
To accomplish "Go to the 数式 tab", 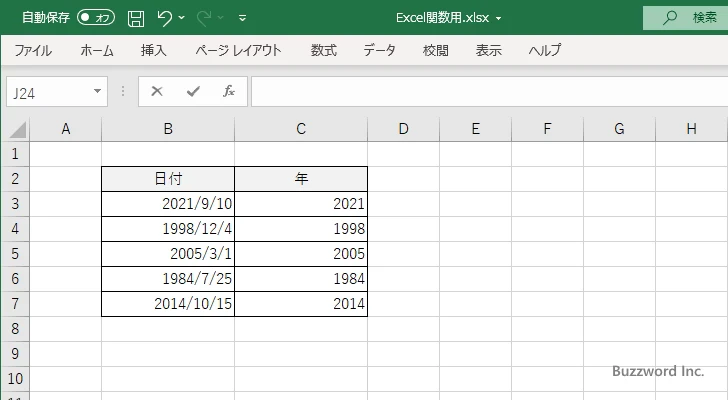I will (x=324, y=50).
